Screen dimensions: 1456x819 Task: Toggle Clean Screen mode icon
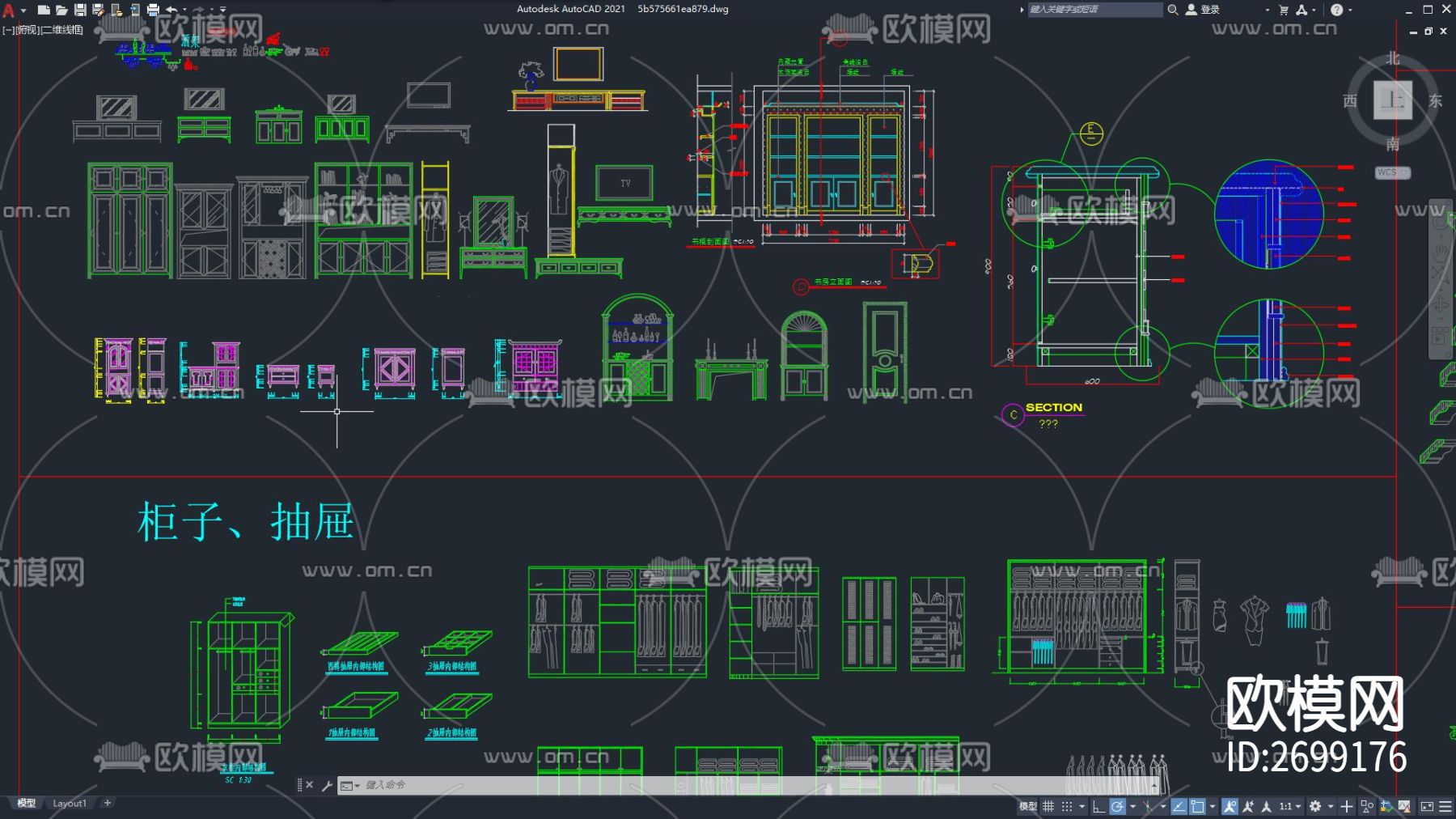coord(1427,806)
